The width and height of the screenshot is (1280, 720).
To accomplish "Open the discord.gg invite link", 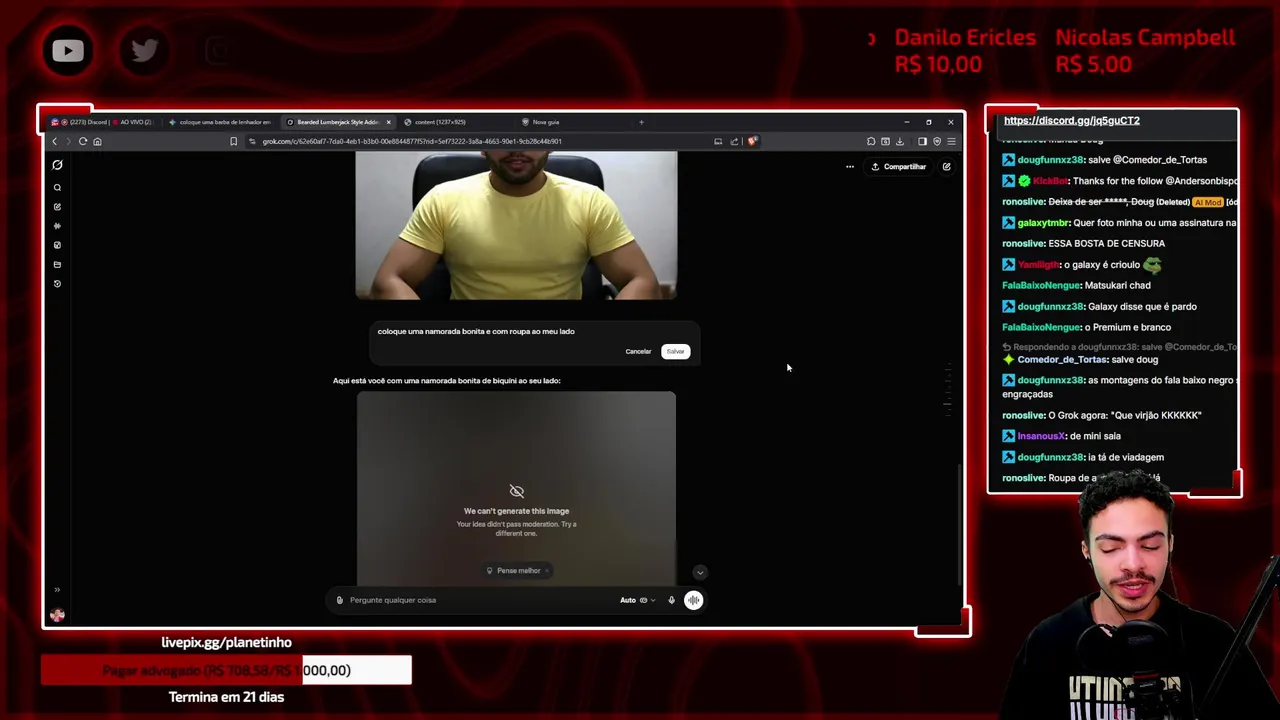I will pos(1071,121).
